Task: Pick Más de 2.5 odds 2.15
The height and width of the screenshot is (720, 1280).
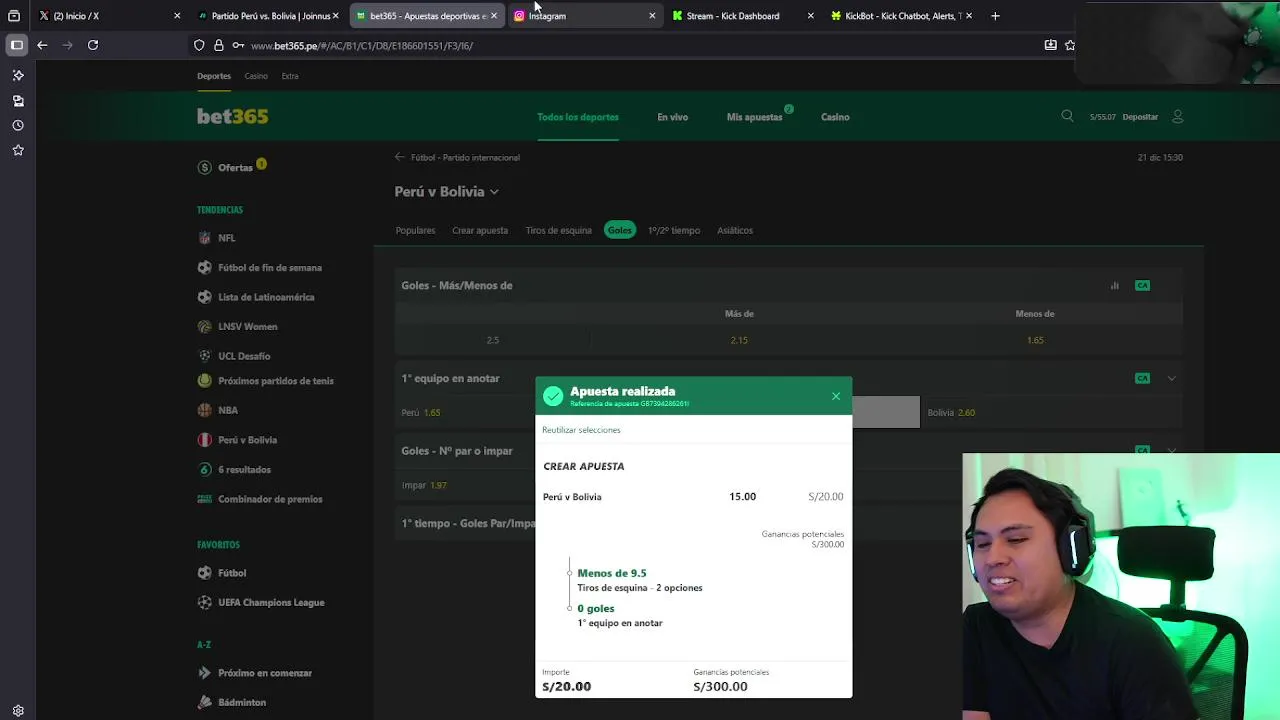Action: (739, 340)
